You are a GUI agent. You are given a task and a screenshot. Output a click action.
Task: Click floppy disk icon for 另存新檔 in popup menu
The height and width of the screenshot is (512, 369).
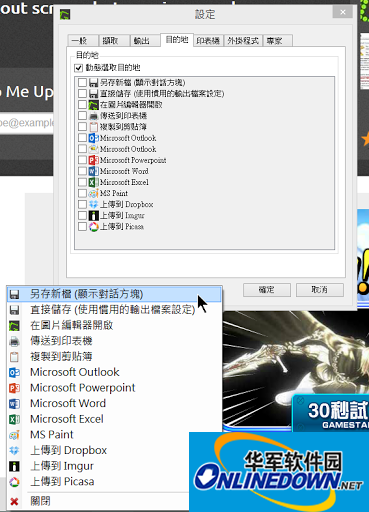click(14, 294)
